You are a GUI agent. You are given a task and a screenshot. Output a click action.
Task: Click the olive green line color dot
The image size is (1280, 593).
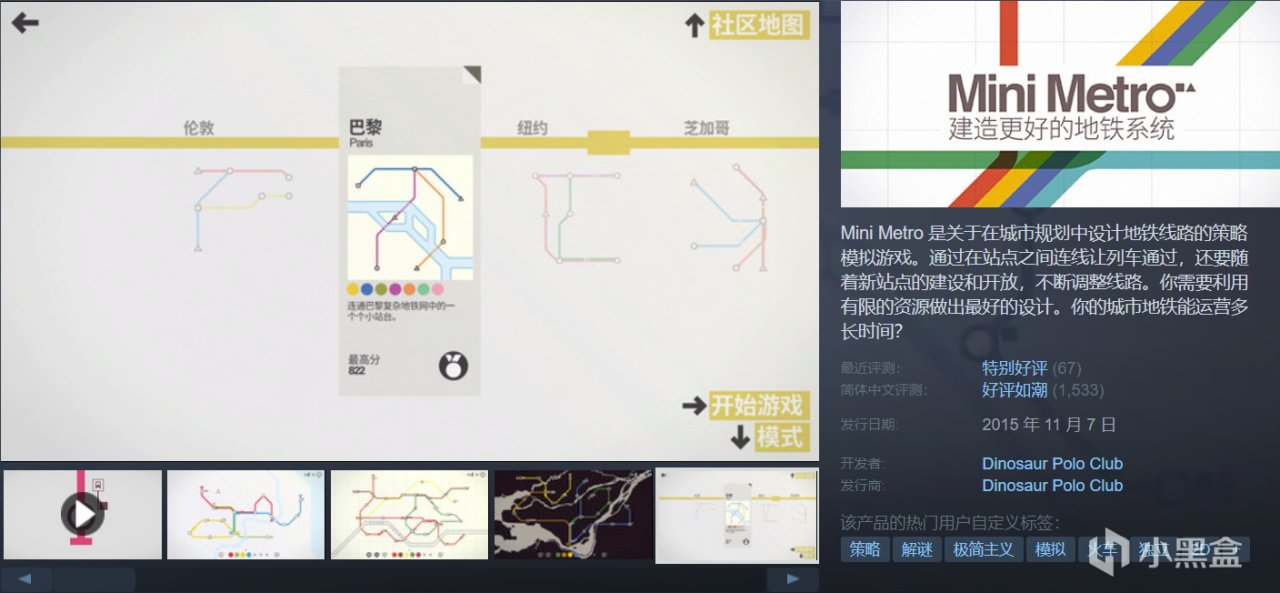382,290
